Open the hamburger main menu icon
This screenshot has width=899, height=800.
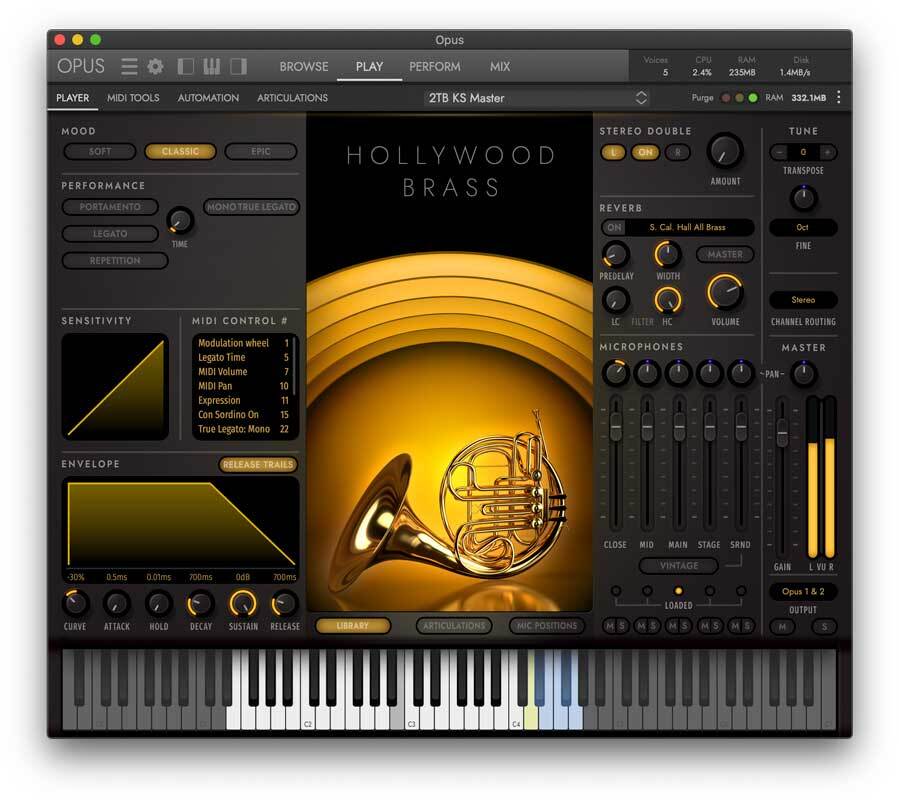[x=129, y=67]
